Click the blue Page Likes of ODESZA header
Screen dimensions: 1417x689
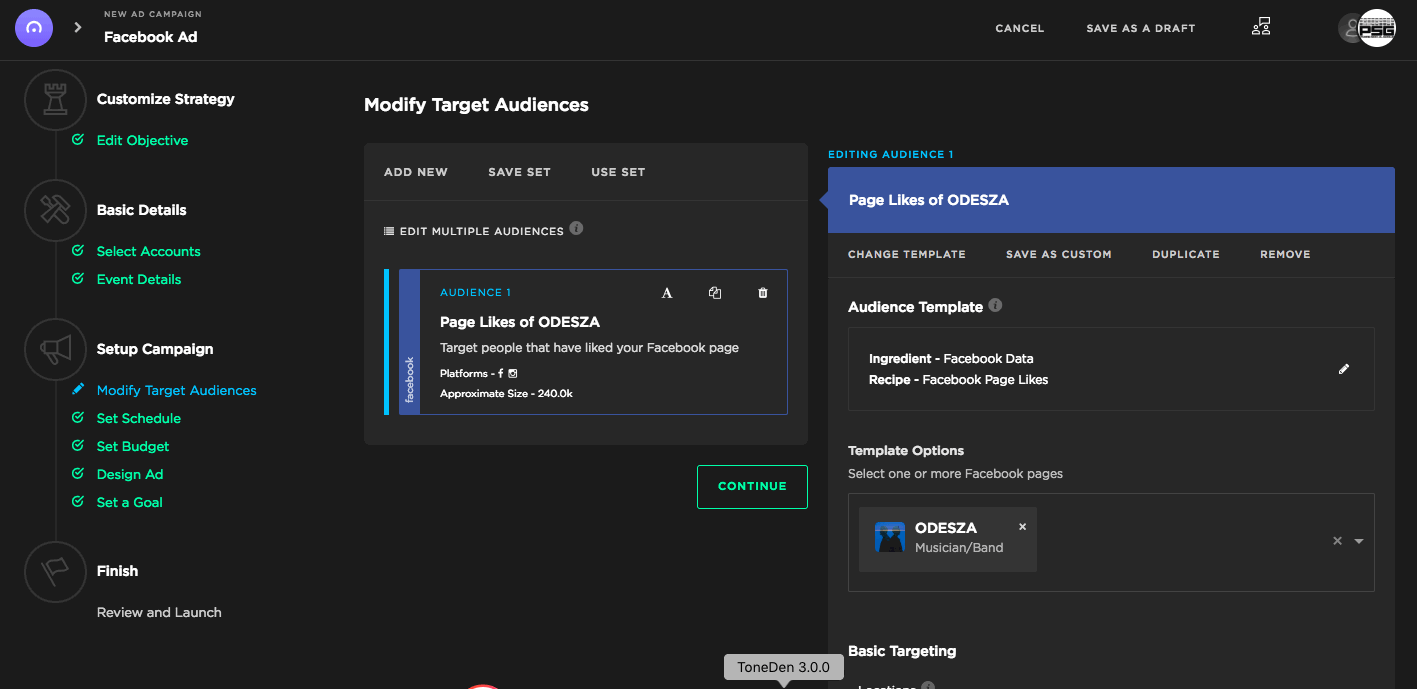coord(1111,200)
